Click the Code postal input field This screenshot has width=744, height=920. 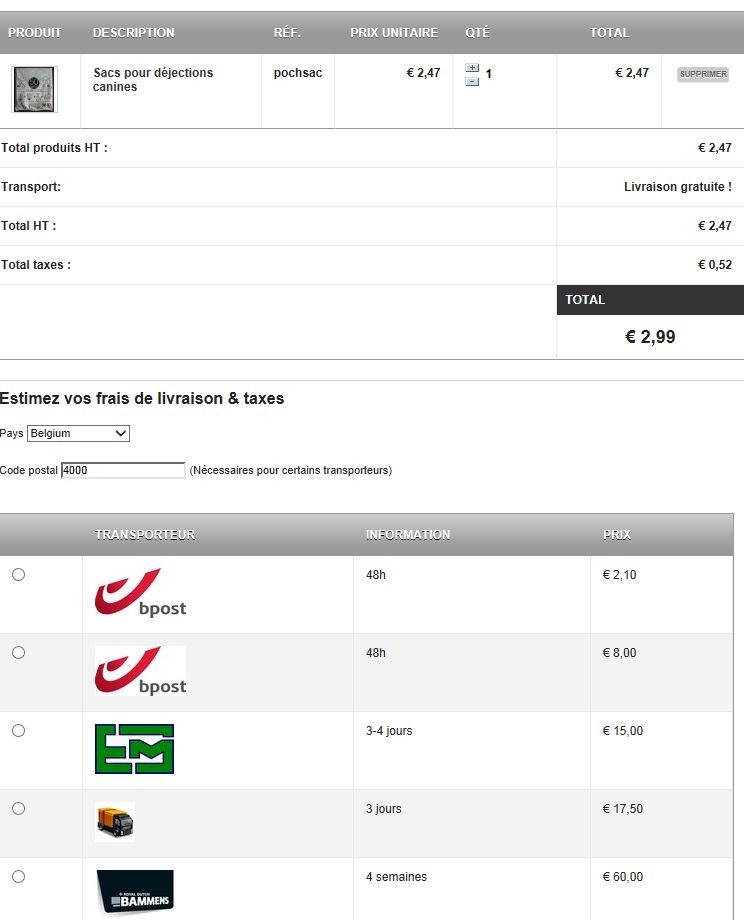pos(123,470)
